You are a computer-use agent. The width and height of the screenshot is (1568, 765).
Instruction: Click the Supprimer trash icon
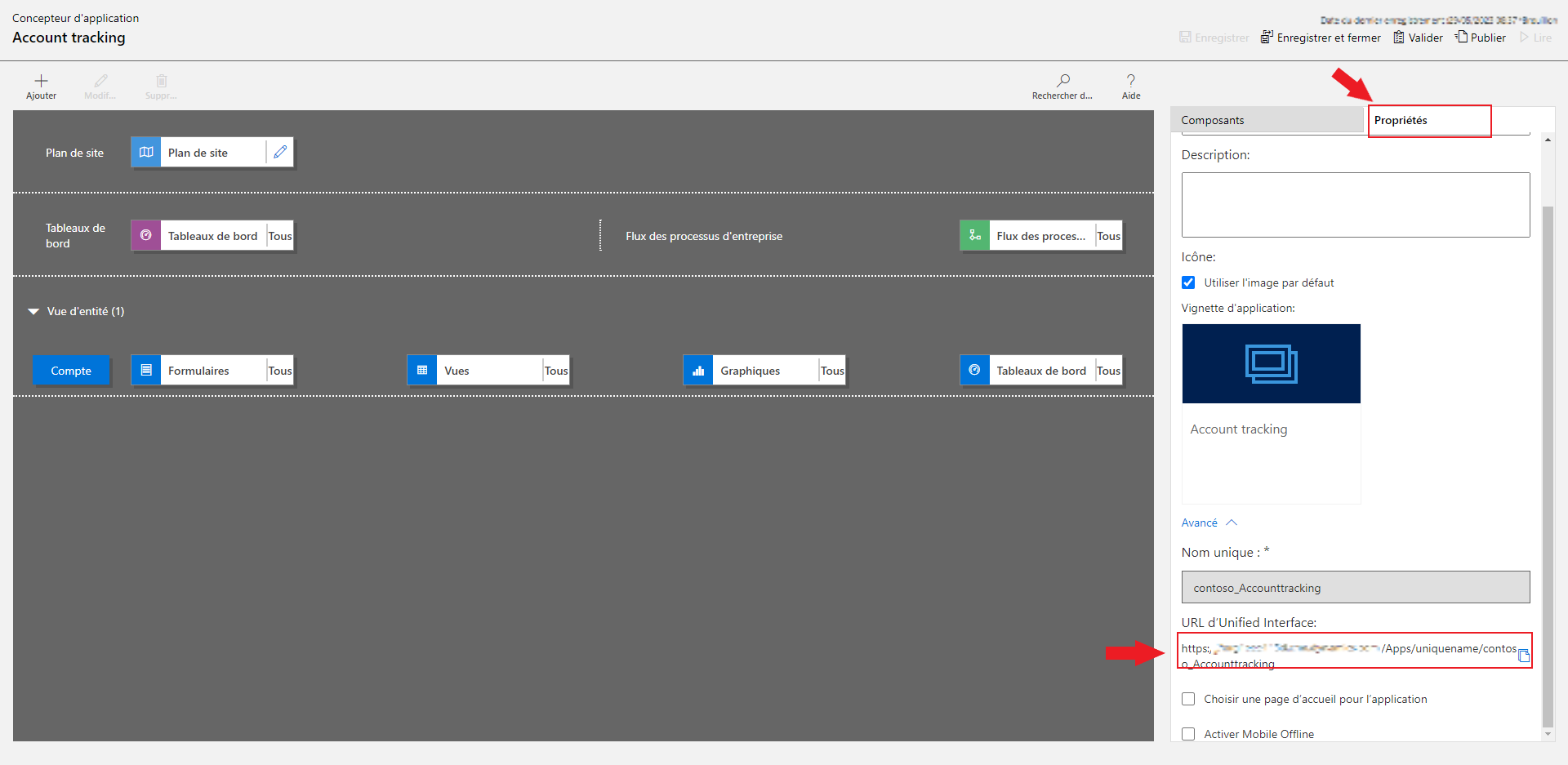pos(162,80)
